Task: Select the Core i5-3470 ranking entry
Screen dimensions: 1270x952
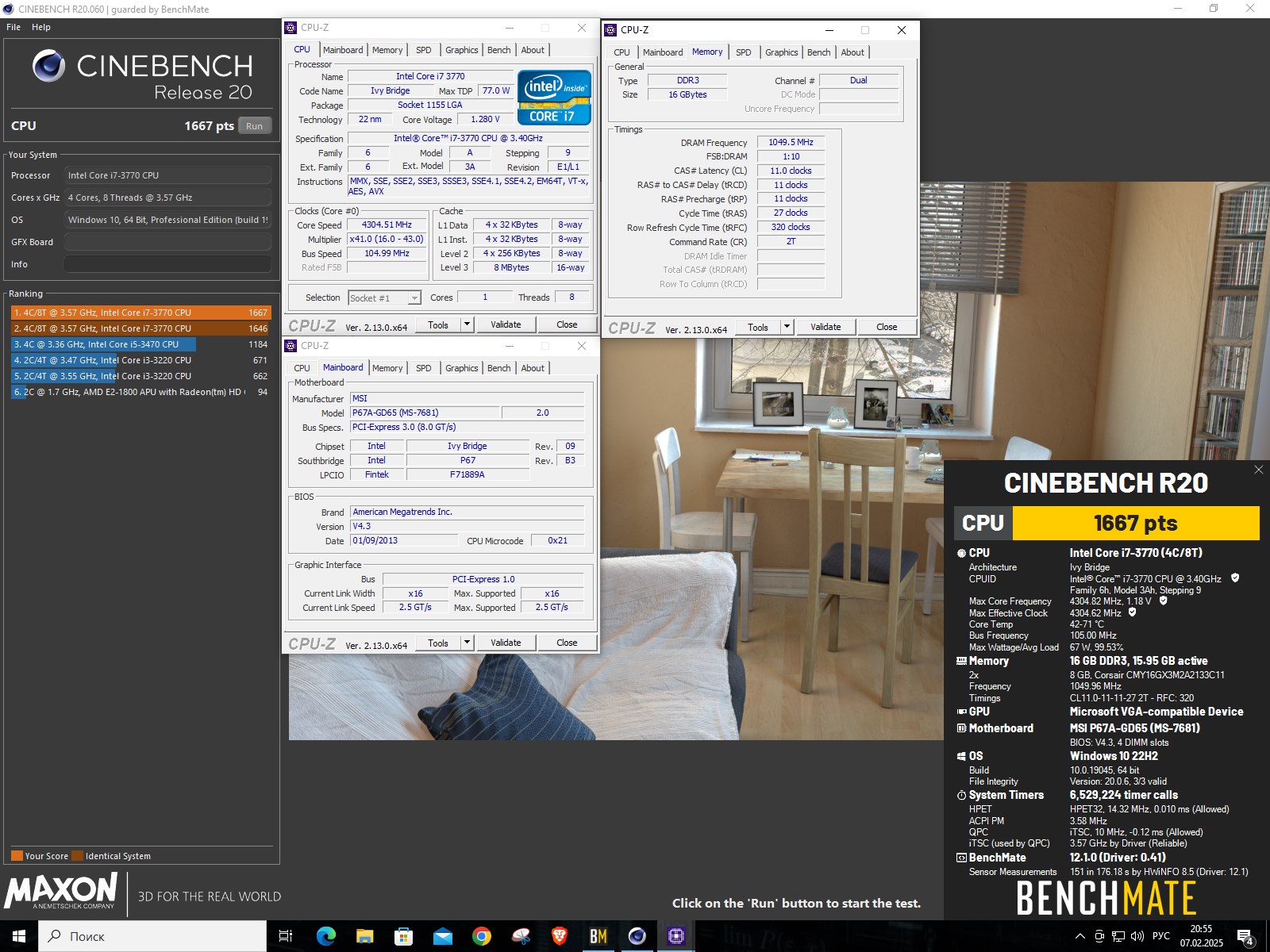Action: pyautogui.click(x=141, y=344)
